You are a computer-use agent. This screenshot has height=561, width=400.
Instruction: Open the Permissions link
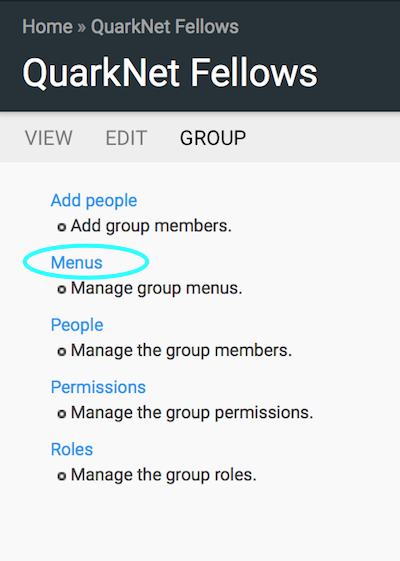tap(98, 387)
